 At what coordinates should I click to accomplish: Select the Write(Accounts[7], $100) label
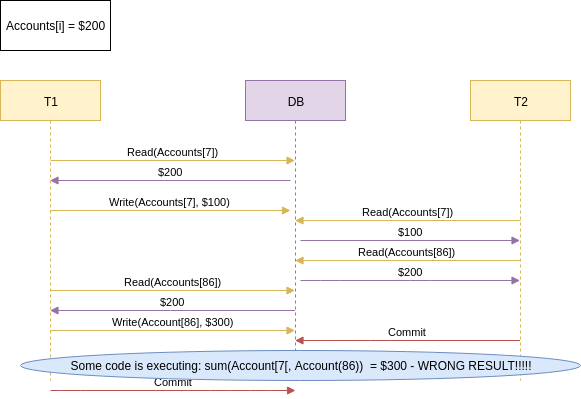pos(169,202)
